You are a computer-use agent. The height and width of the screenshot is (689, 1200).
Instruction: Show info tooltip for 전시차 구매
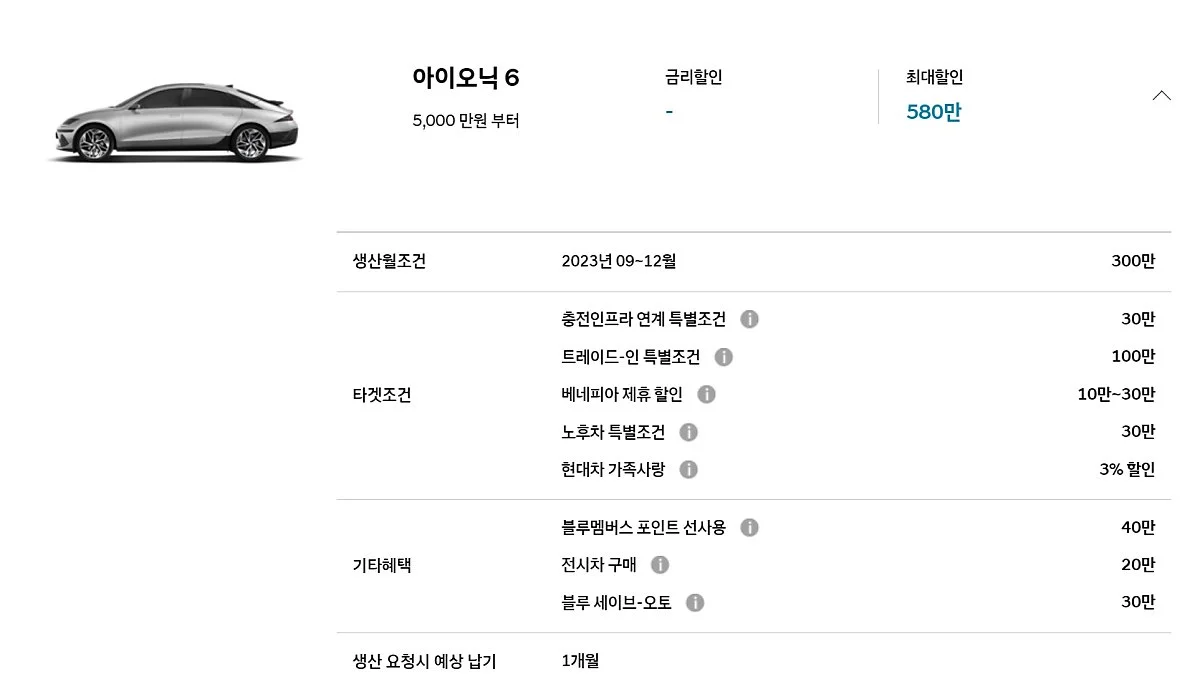[x=659, y=565]
